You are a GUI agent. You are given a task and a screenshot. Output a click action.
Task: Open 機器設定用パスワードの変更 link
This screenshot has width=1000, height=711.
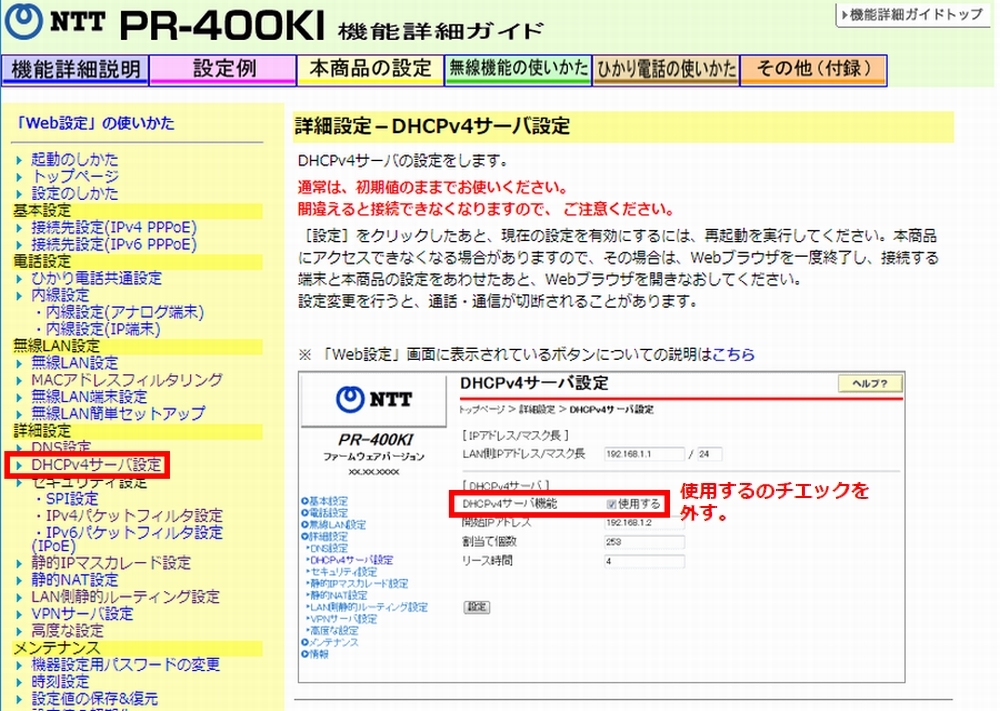point(125,665)
